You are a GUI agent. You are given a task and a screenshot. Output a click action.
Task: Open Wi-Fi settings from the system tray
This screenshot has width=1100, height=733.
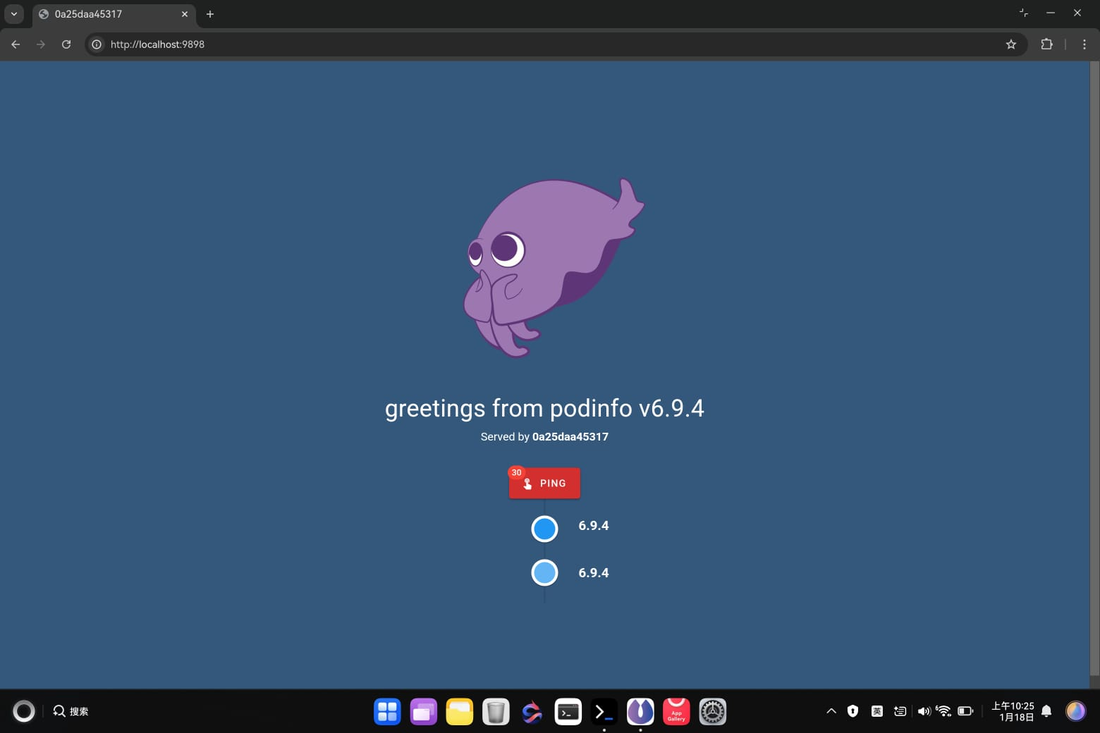943,710
